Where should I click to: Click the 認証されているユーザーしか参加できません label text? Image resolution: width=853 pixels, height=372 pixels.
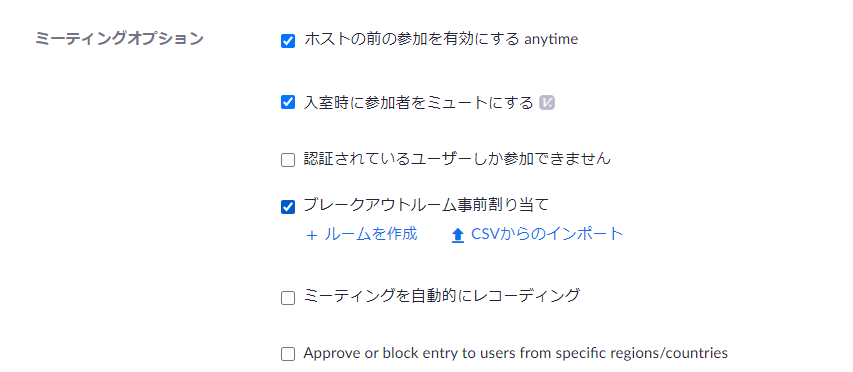coord(457,159)
